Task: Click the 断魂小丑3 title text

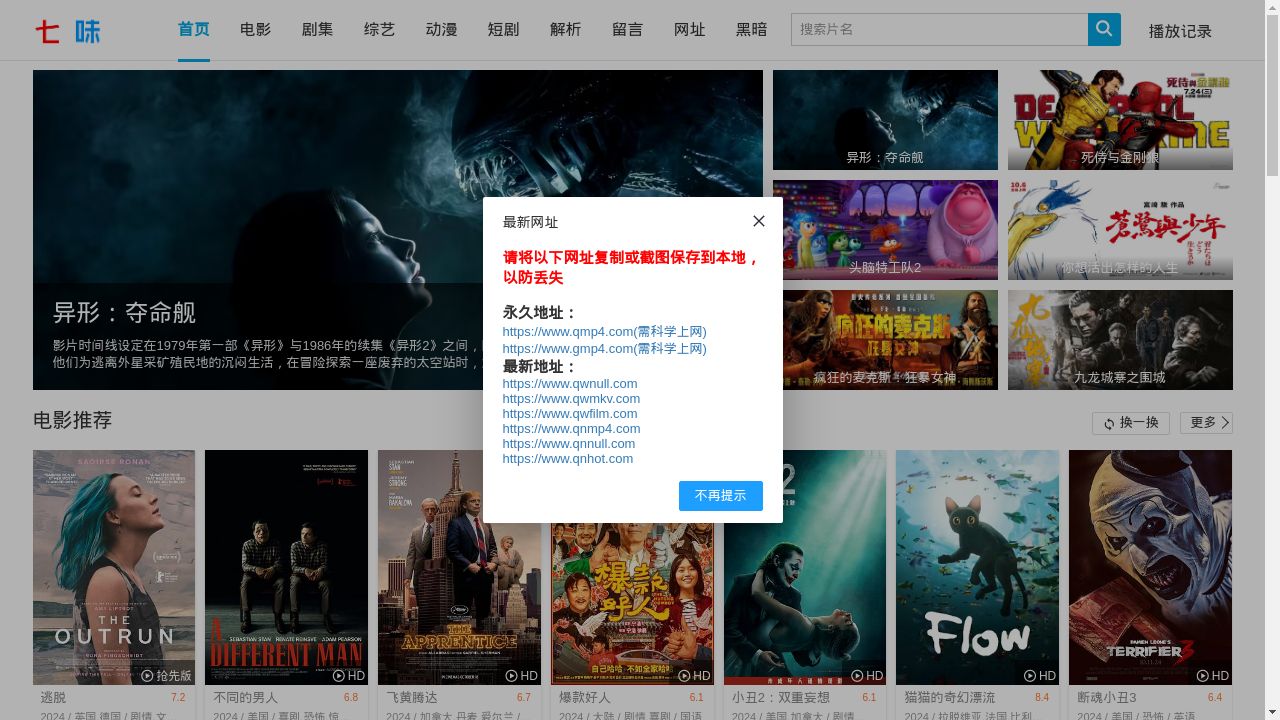Action: (1107, 697)
